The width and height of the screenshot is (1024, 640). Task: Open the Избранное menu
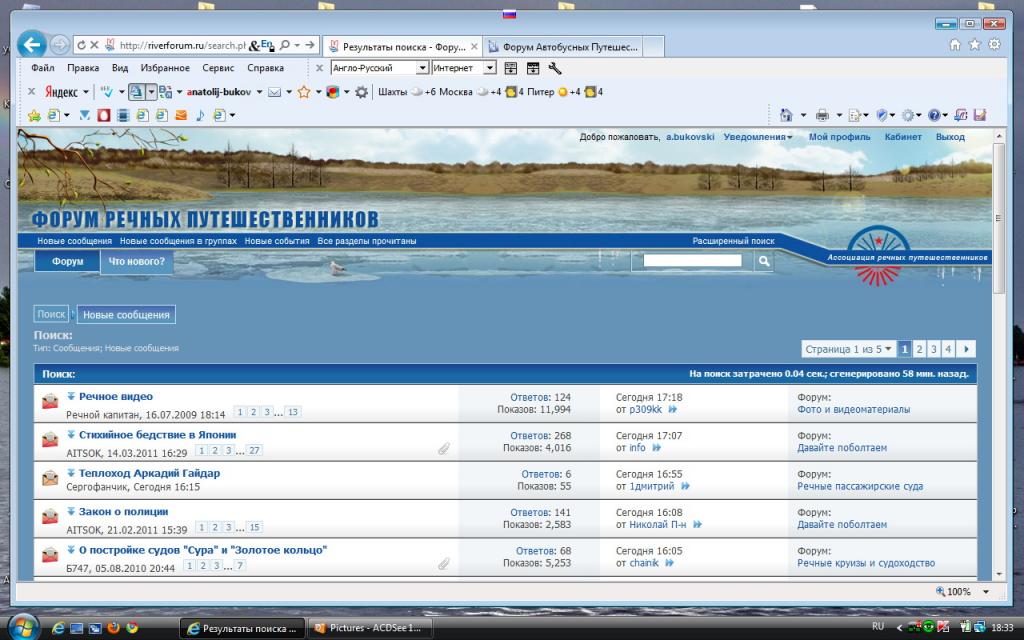(x=165, y=68)
